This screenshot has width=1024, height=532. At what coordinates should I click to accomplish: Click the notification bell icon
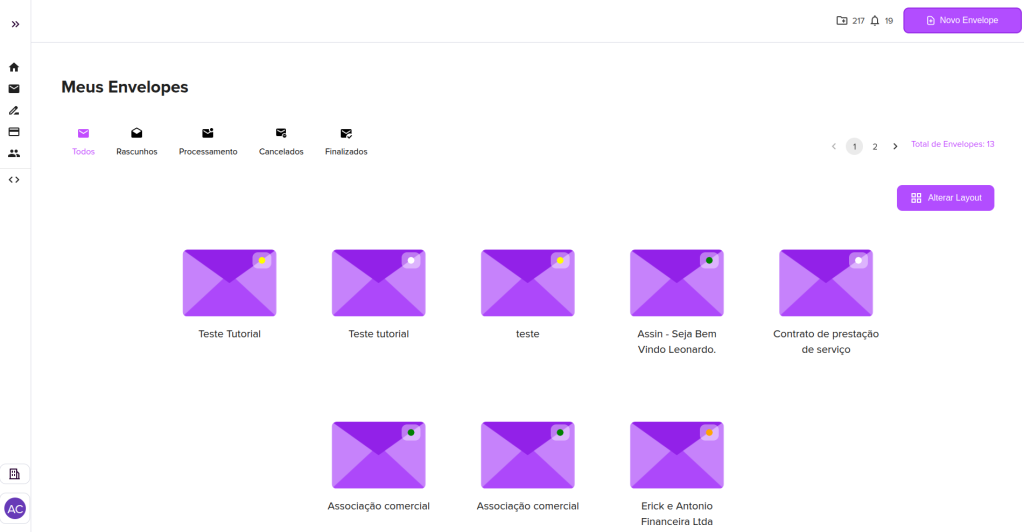pos(875,20)
